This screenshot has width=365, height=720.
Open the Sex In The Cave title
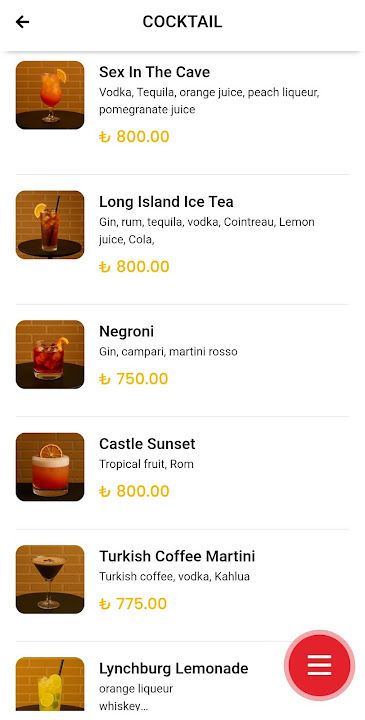click(154, 72)
